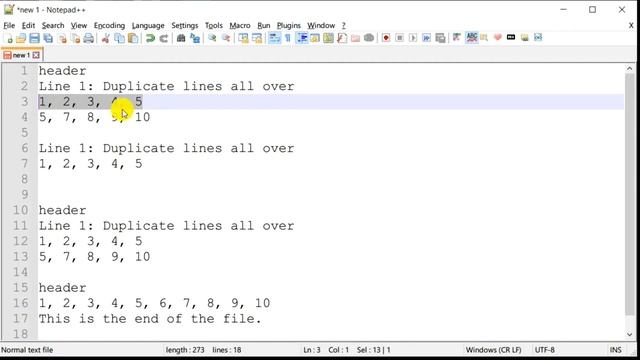640x360 pixels.
Task: Play back the recorded macro
Action: coord(413,38)
